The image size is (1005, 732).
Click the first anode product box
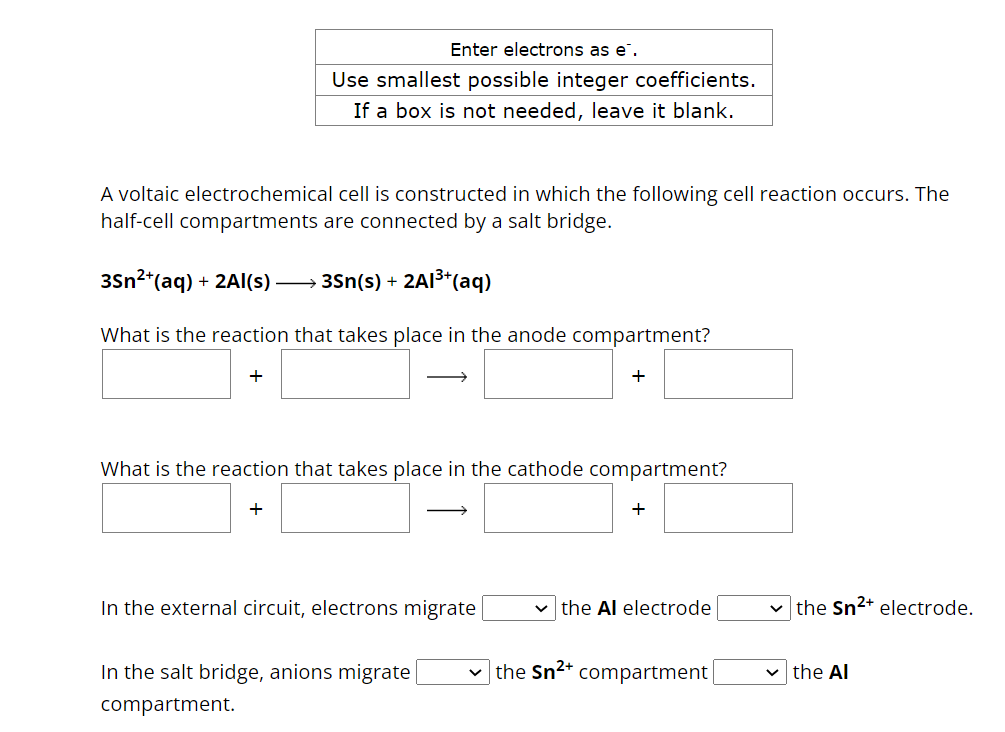pos(548,374)
